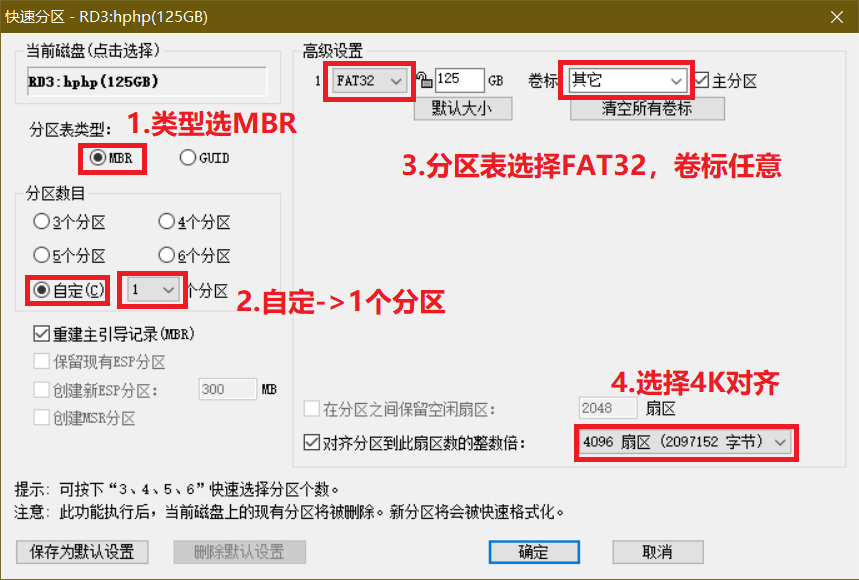Open the 4096 sectors alignment dropdown

685,441
